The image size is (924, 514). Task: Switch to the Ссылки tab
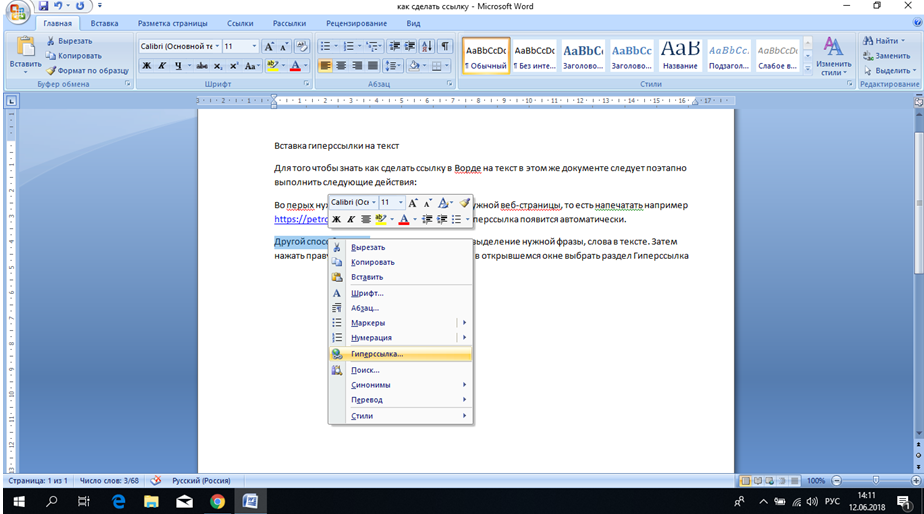(240, 24)
